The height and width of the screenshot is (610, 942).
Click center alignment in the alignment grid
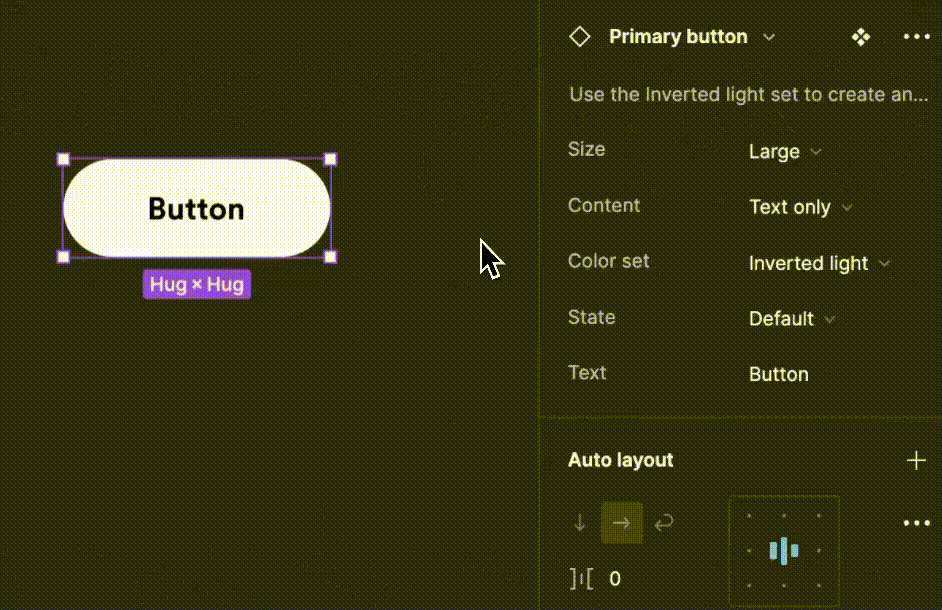tap(784, 551)
